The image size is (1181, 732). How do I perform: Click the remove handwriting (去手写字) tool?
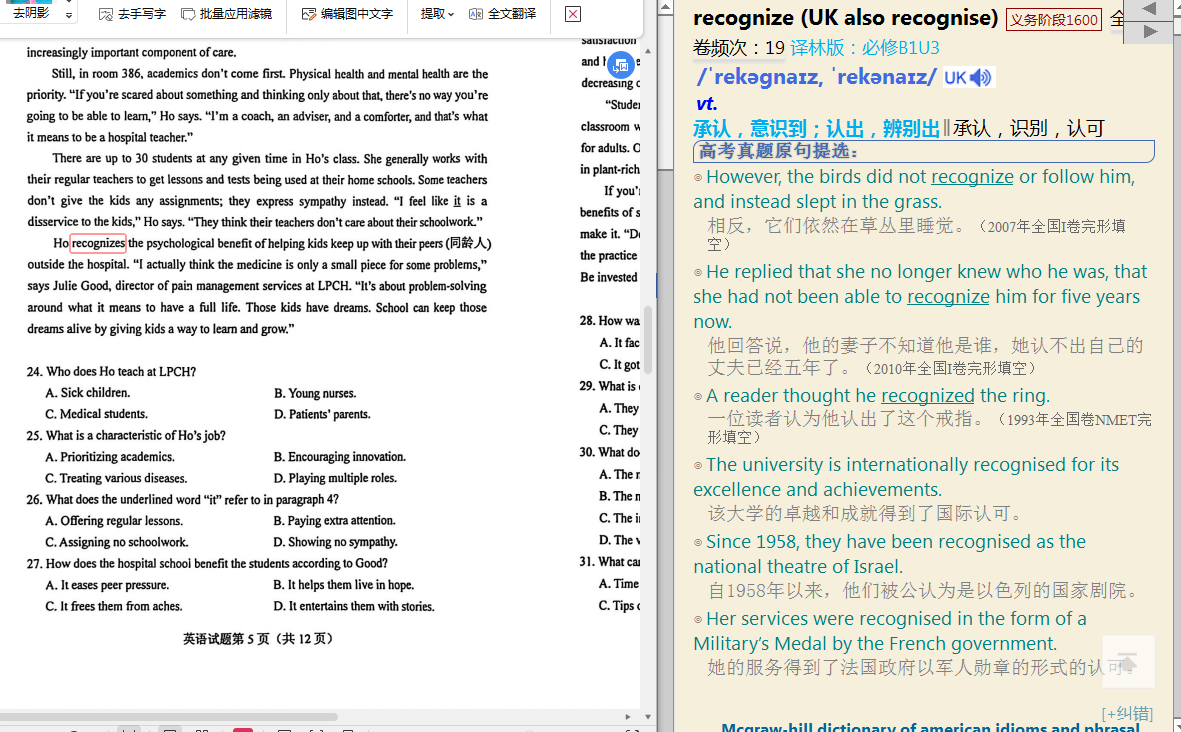click(132, 14)
